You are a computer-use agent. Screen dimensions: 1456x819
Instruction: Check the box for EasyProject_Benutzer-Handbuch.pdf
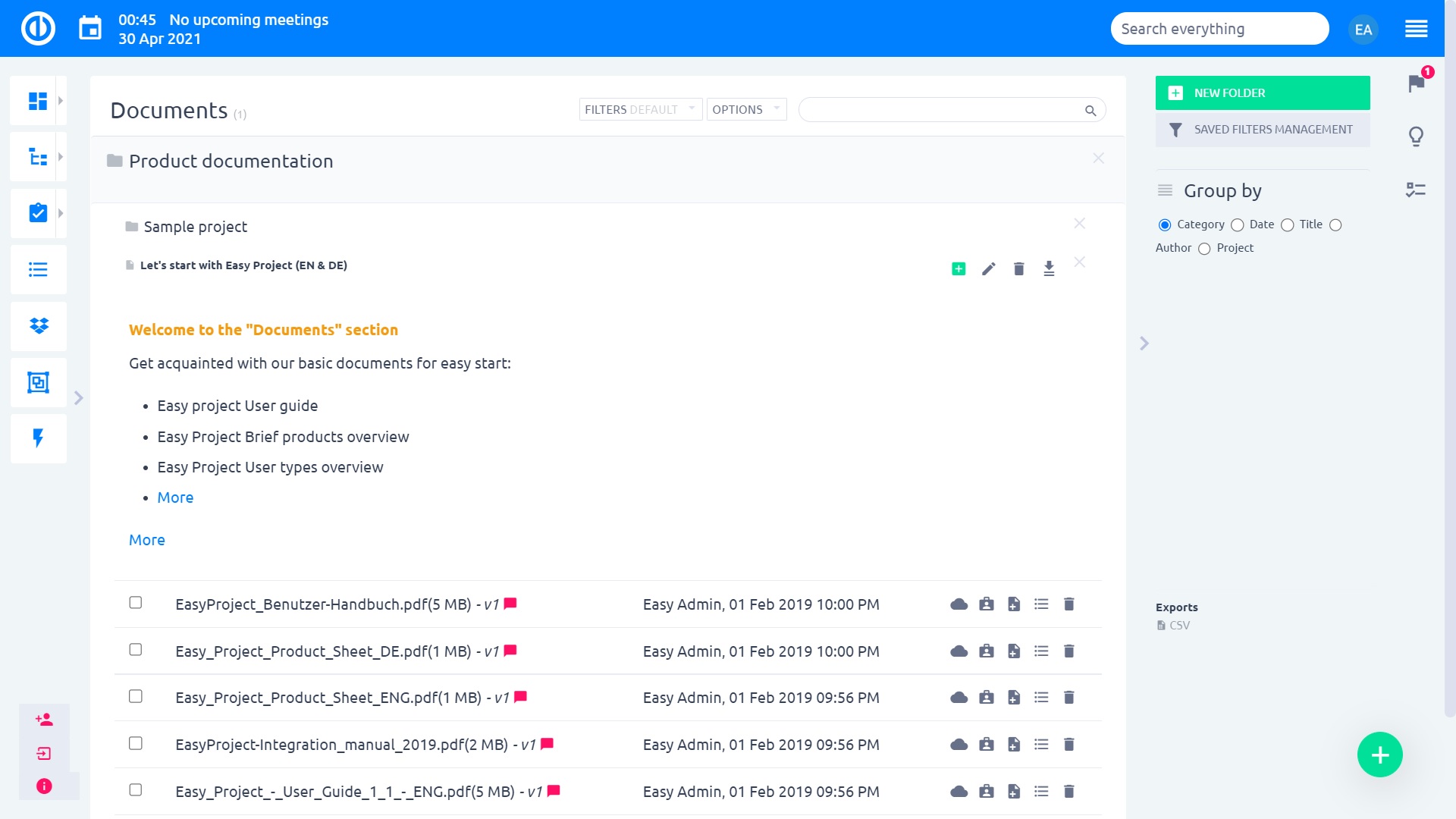[136, 603]
